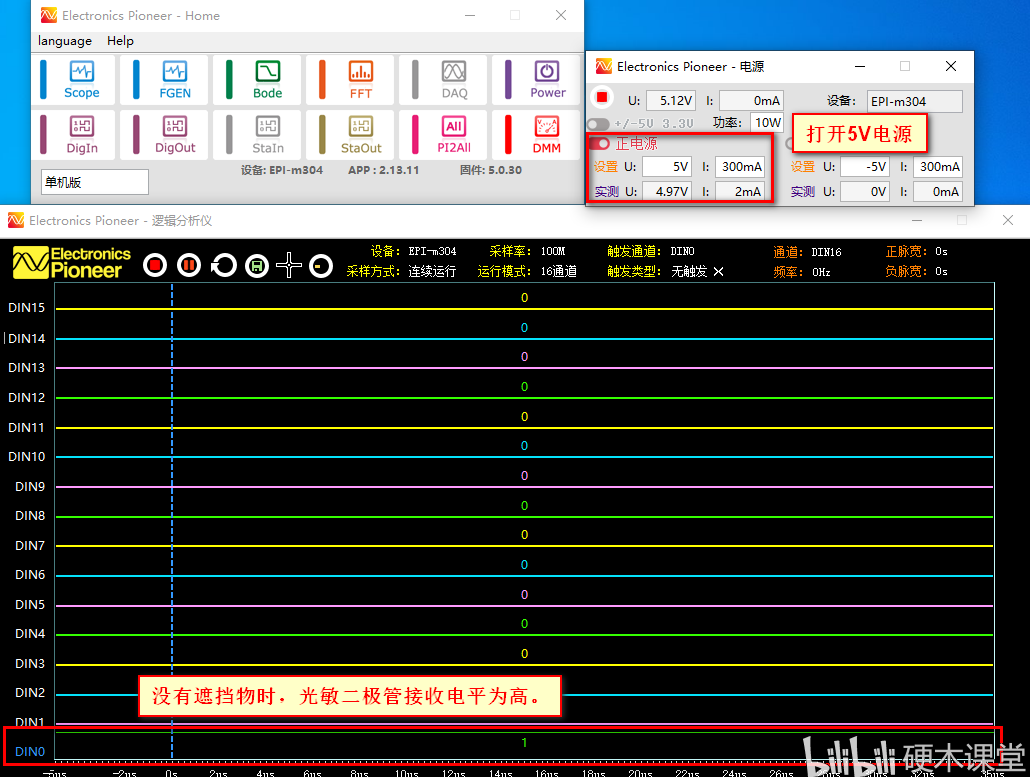This screenshot has width=1030, height=777.
Task: Select the DIN14 channel label
Action: coord(26,338)
